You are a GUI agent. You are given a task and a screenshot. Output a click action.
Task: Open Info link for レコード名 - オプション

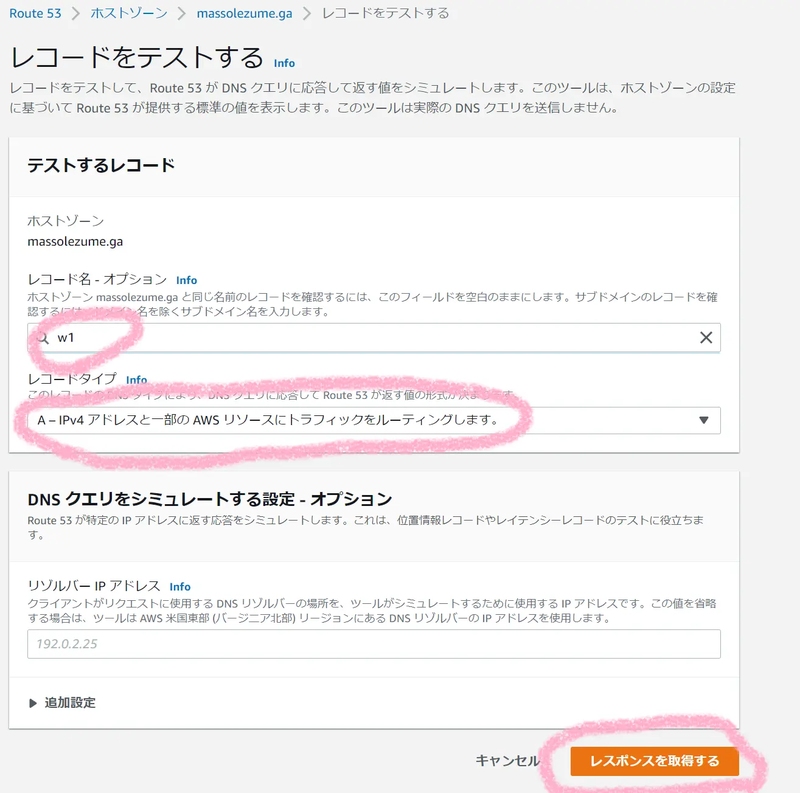pos(186,280)
